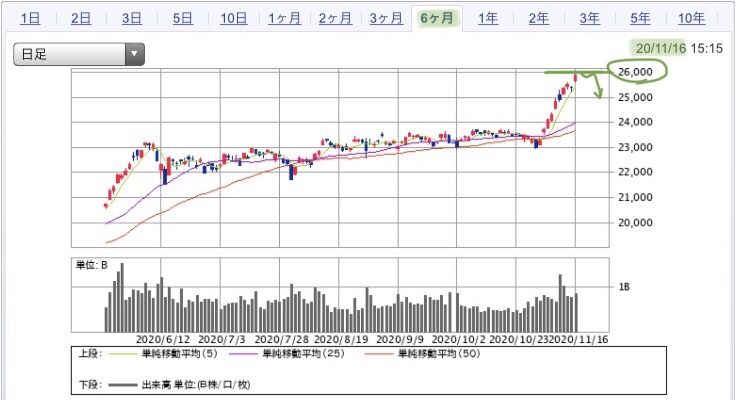
Task: Show the 3年 chart range
Action: tap(589, 18)
